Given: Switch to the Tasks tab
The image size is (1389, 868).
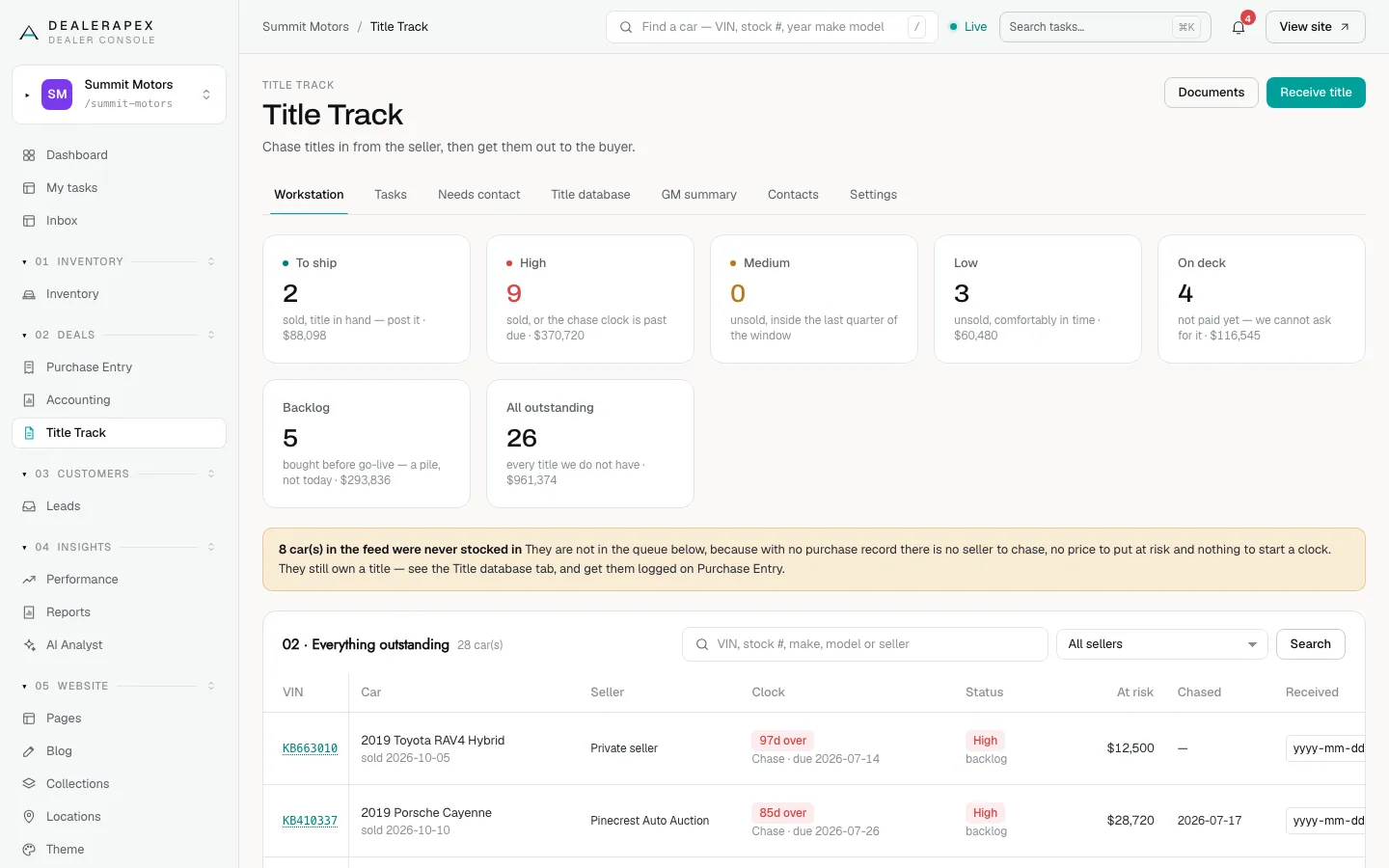Looking at the screenshot, I should 391,195.
